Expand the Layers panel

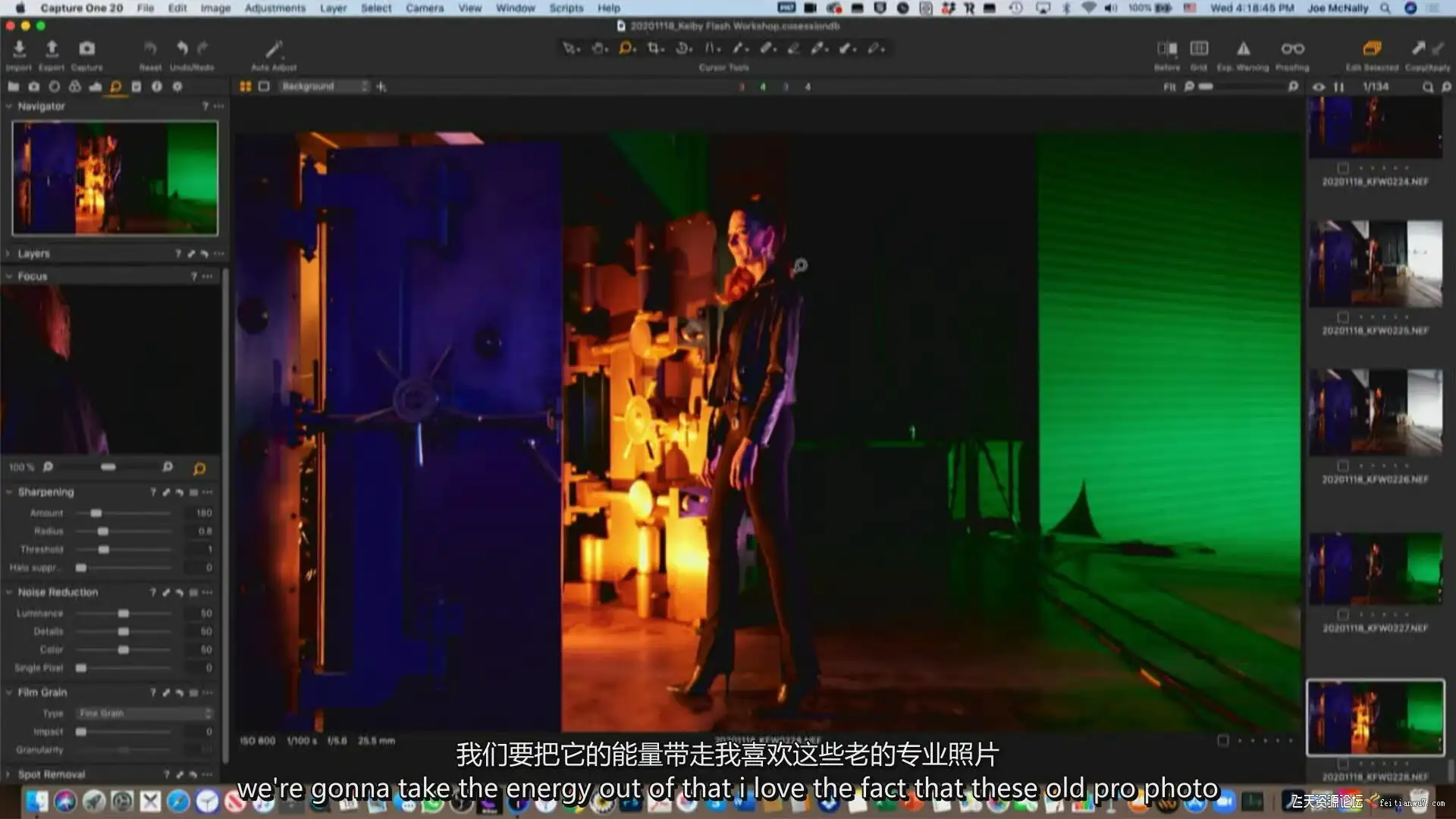click(x=9, y=253)
